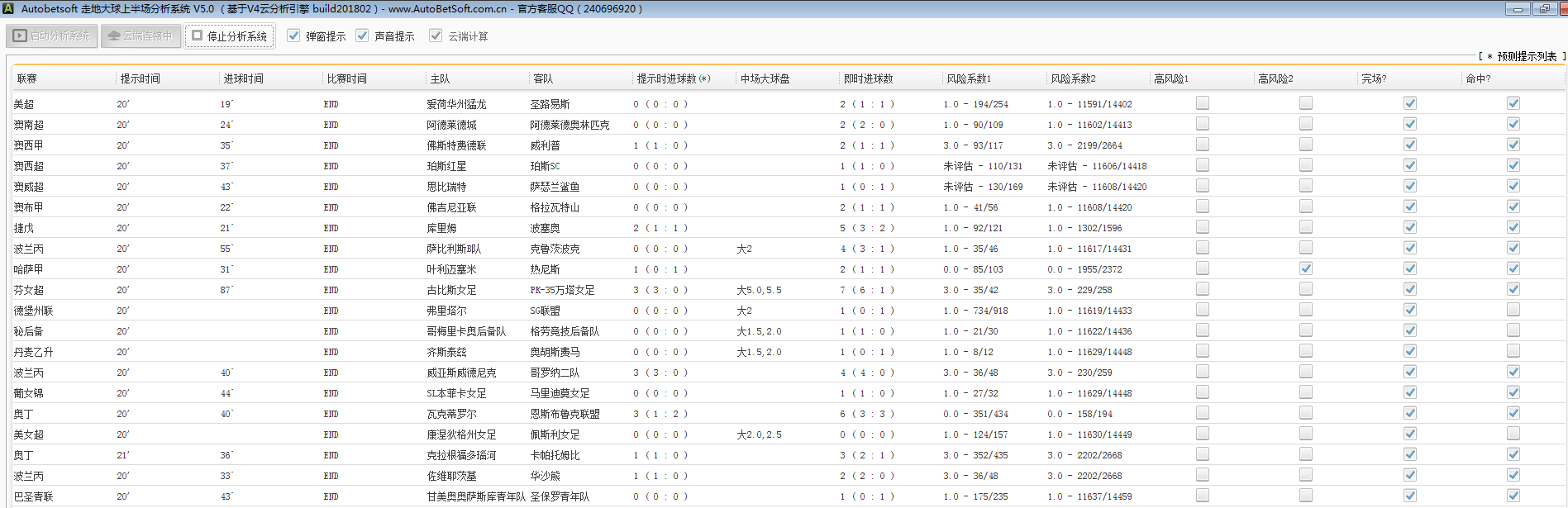Screen dimensions: 1568x508
Task: Check 命中? box for 德堡州联 row
Action: pyautogui.click(x=1513, y=310)
